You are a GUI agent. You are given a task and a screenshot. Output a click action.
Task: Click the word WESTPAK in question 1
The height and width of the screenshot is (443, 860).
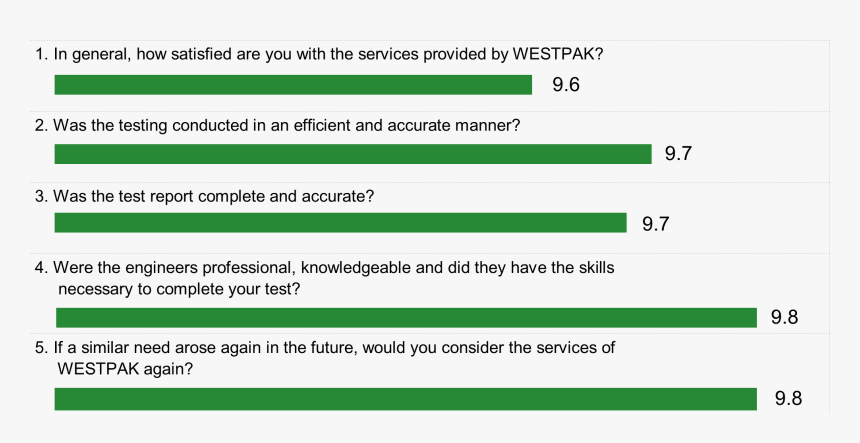pos(565,54)
